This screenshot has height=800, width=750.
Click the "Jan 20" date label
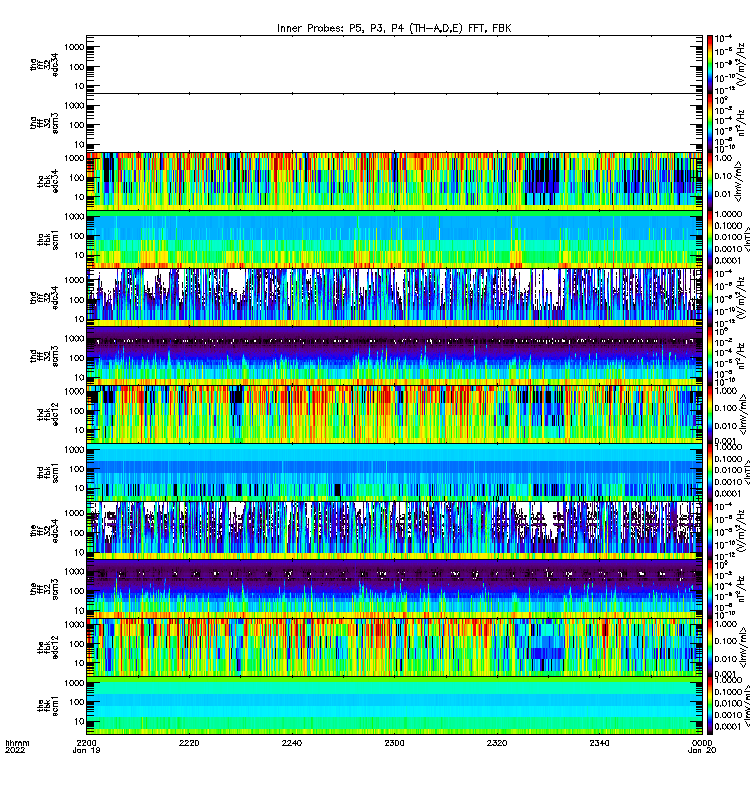(702, 750)
